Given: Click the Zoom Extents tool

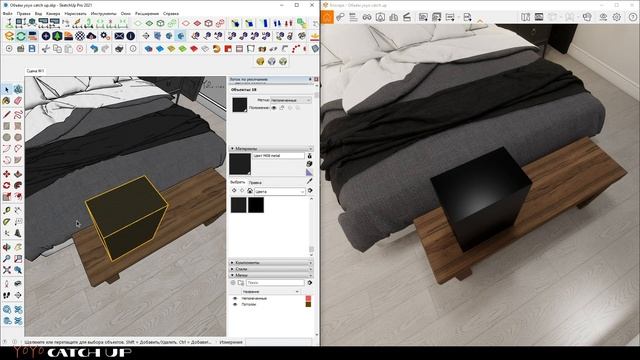Looking at the screenshot, I should pos(7,270).
